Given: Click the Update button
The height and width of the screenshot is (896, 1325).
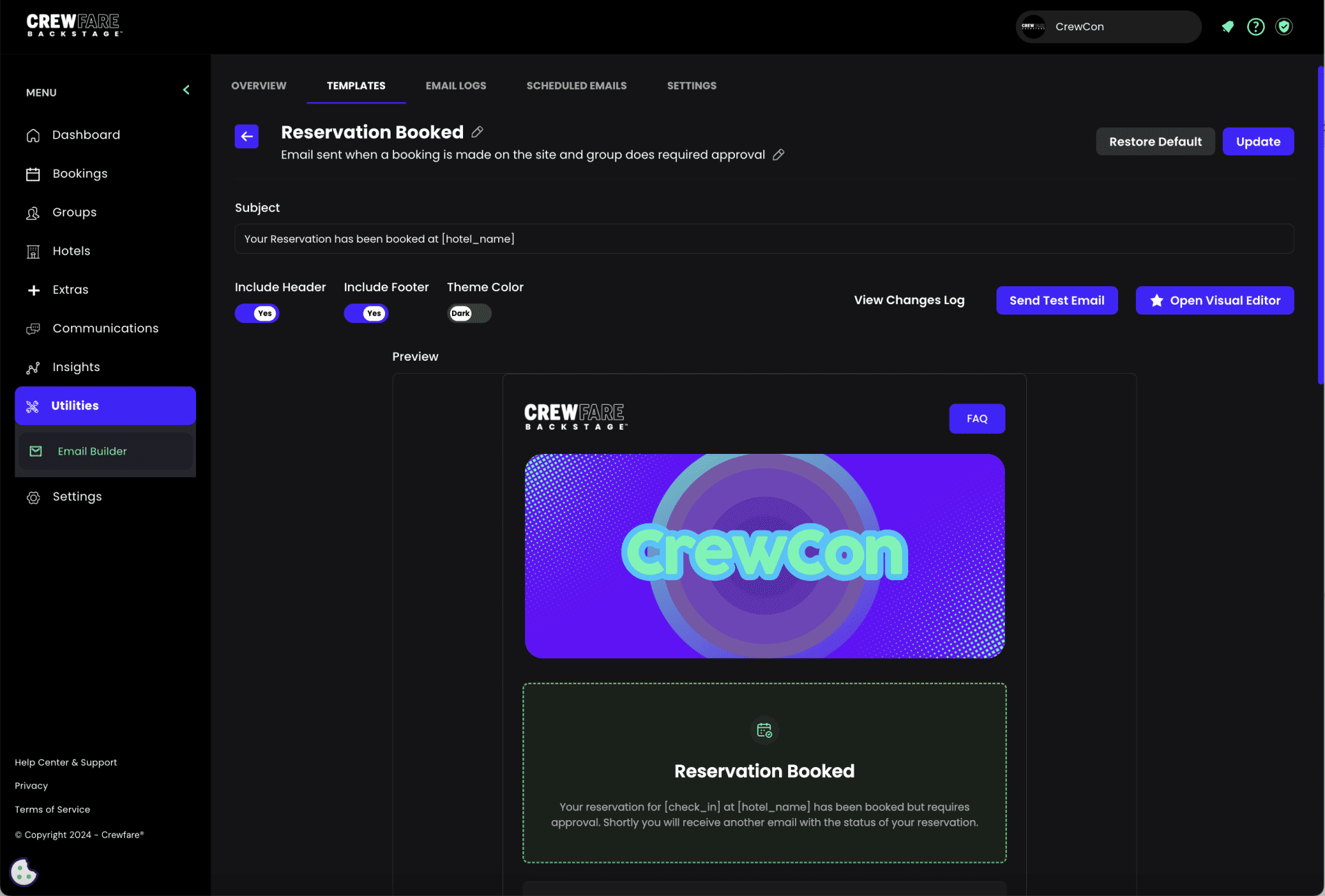Looking at the screenshot, I should [1258, 141].
